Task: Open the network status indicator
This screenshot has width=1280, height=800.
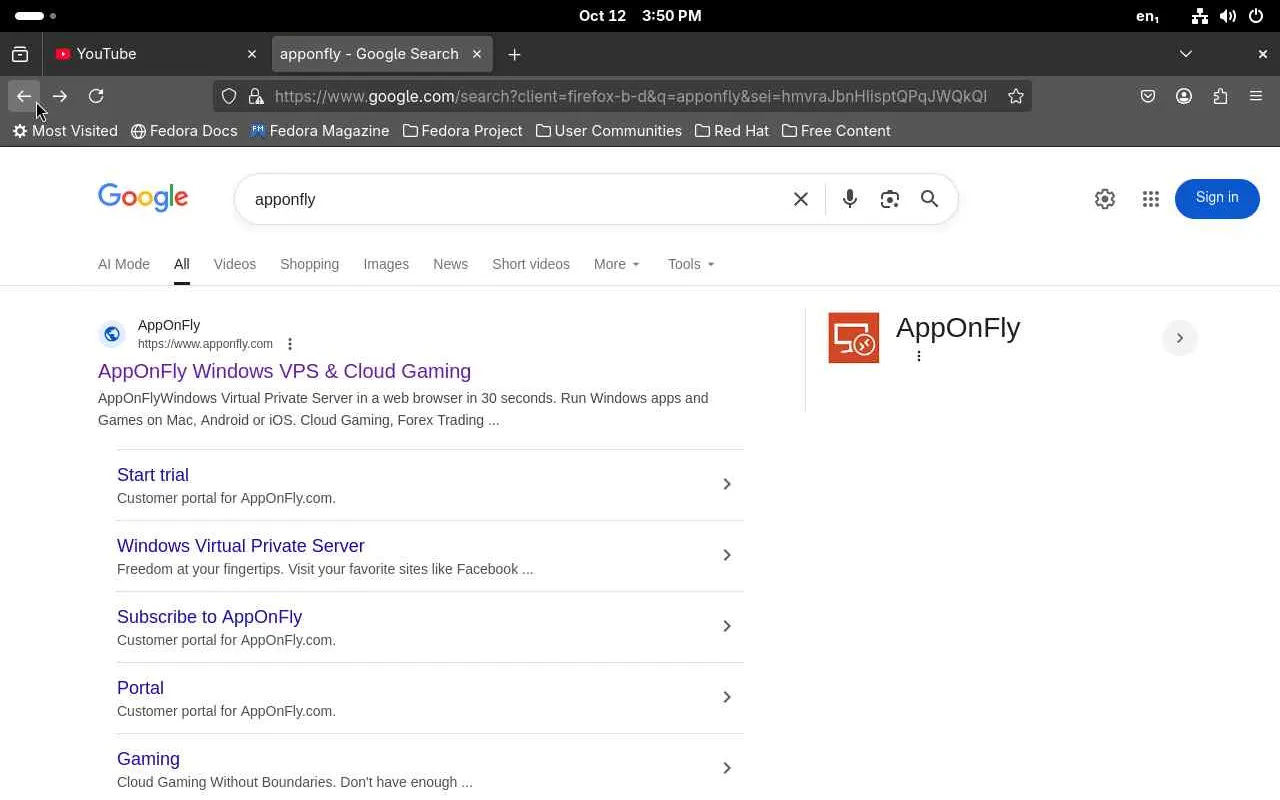Action: [1200, 16]
